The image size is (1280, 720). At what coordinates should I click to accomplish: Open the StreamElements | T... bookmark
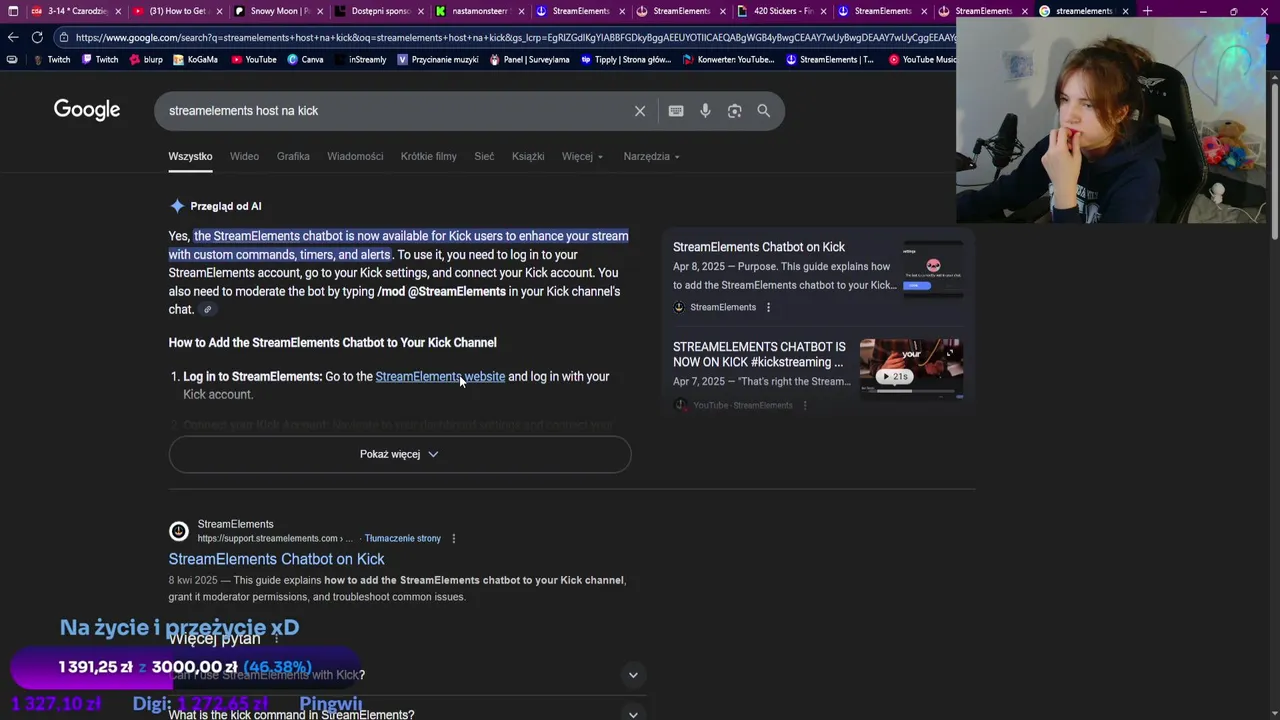click(830, 59)
